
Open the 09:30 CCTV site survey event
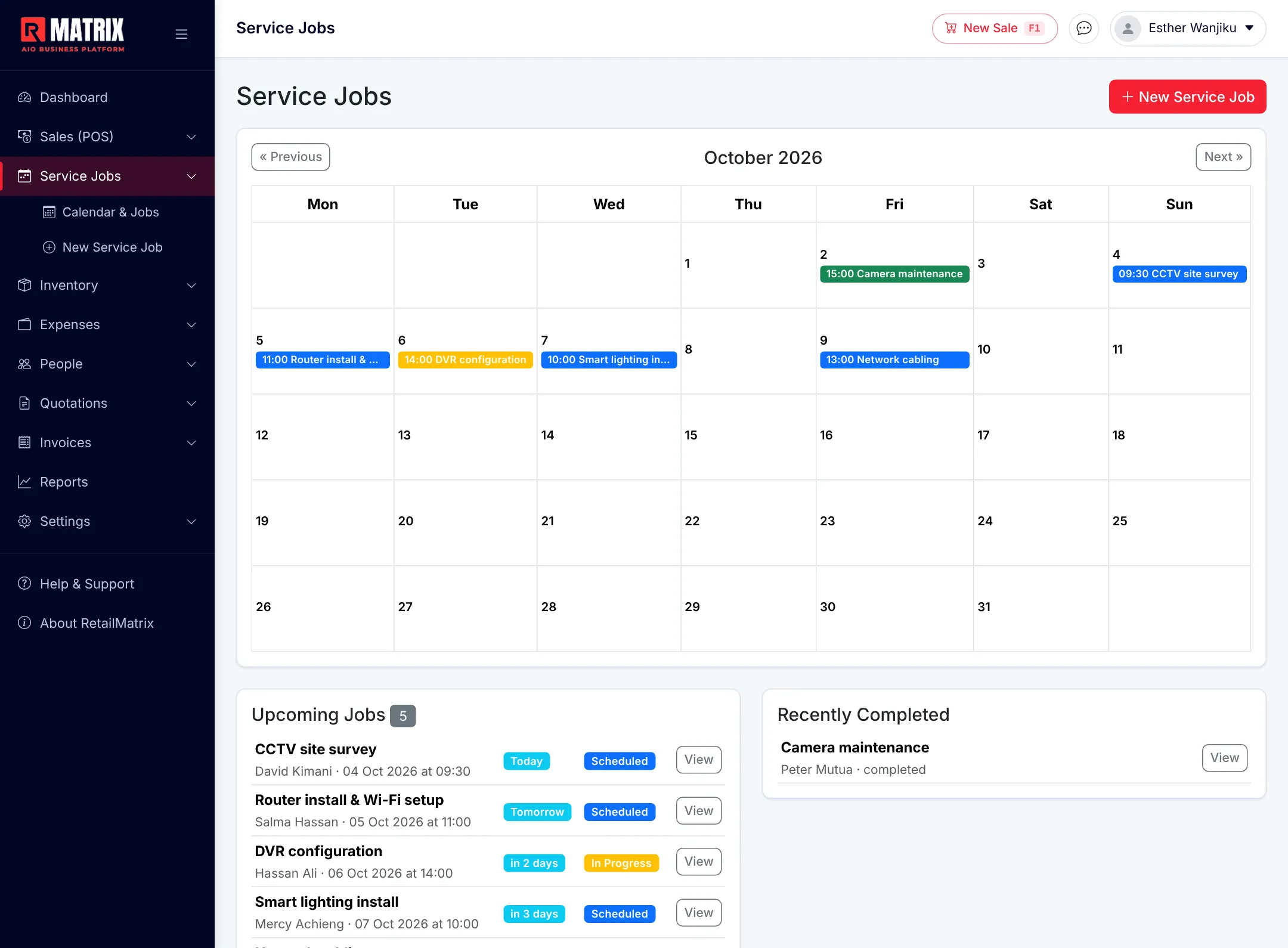pyautogui.click(x=1179, y=274)
